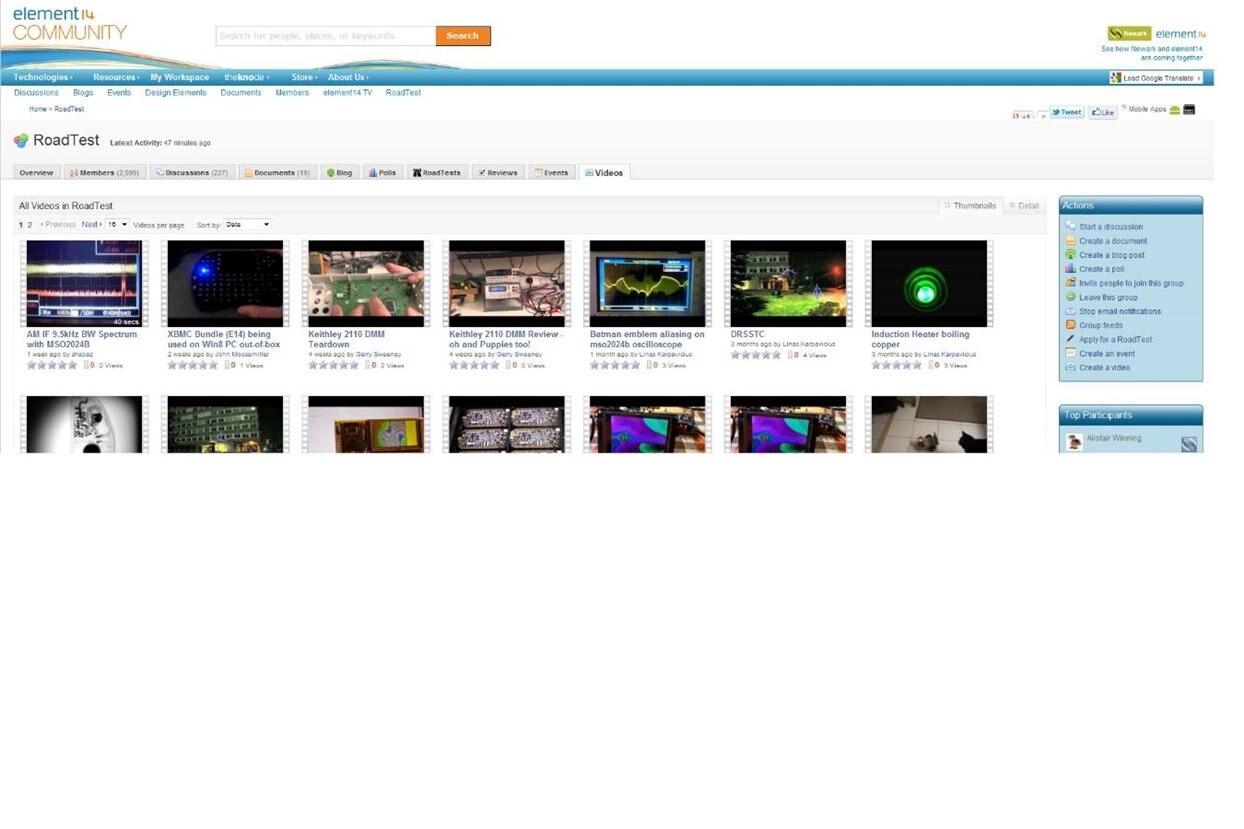Image resolution: width=1244 pixels, height=829 pixels.
Task: Open the Keithley 2110 DMM Teardown thumbnail
Action: coord(366,283)
